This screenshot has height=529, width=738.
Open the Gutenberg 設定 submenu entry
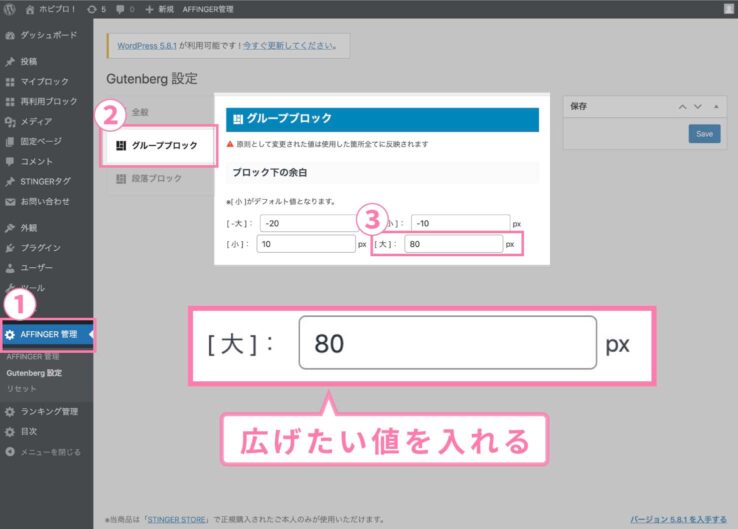(34, 373)
